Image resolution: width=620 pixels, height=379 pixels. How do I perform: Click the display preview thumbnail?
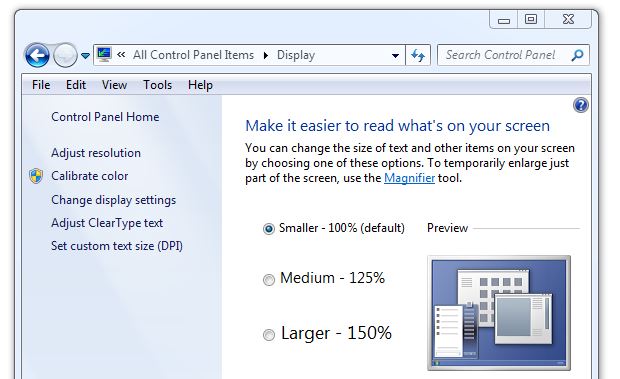pos(499,313)
